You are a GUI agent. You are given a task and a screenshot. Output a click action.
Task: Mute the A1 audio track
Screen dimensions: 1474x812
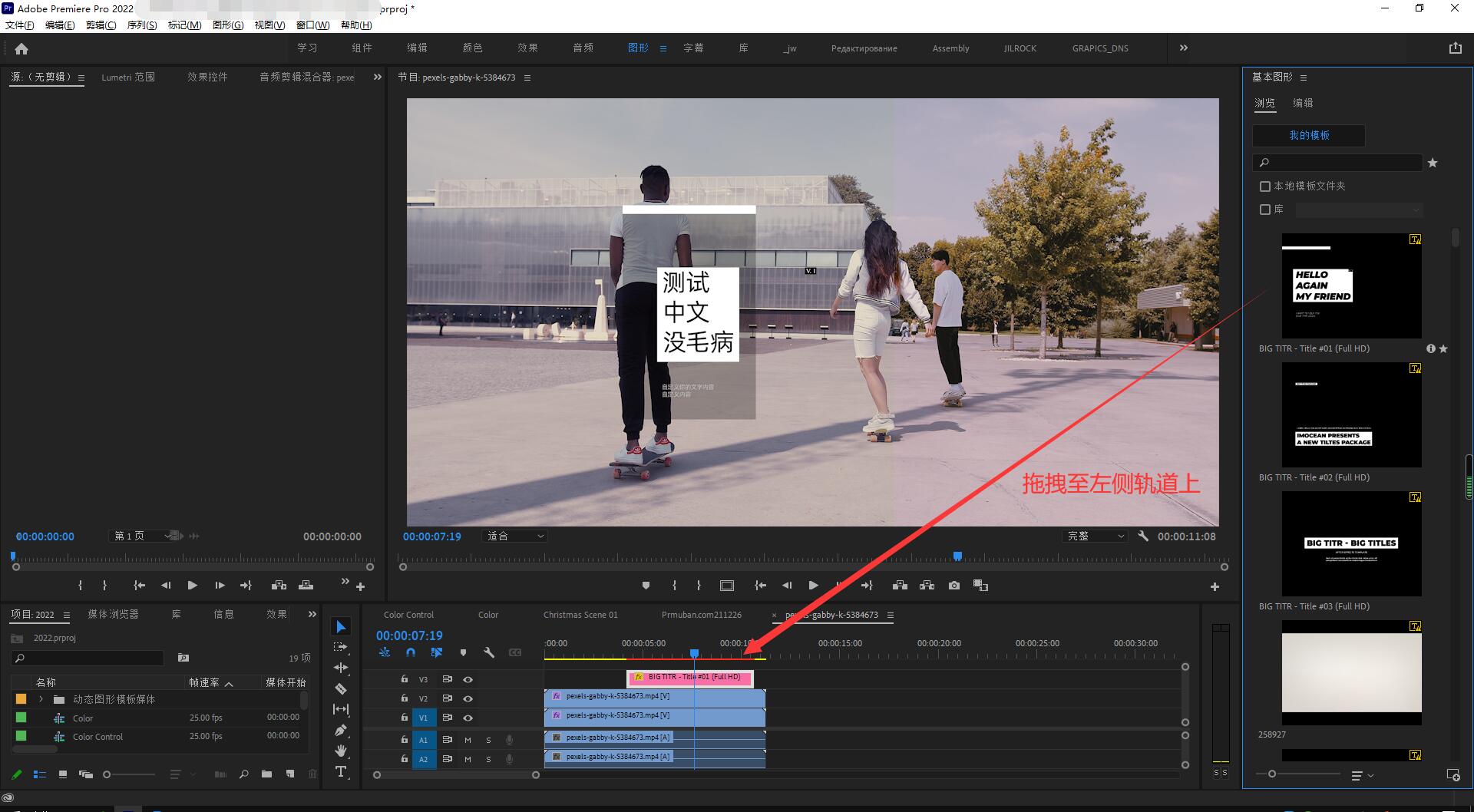(468, 740)
